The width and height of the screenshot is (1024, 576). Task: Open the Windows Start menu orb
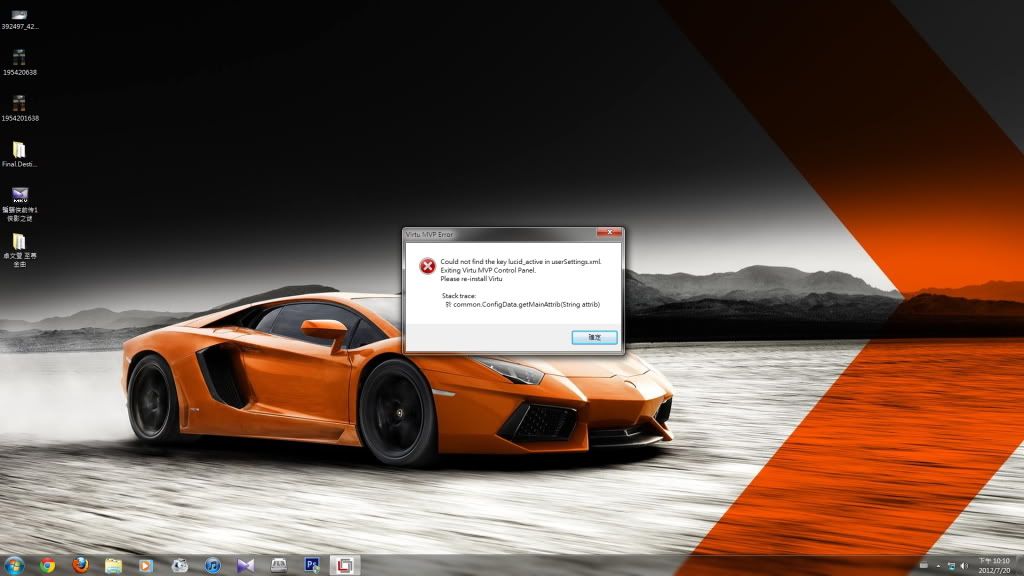tap(14, 565)
